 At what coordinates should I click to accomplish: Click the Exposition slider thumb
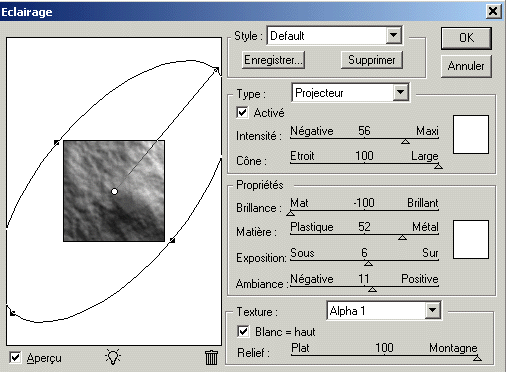pos(368,264)
